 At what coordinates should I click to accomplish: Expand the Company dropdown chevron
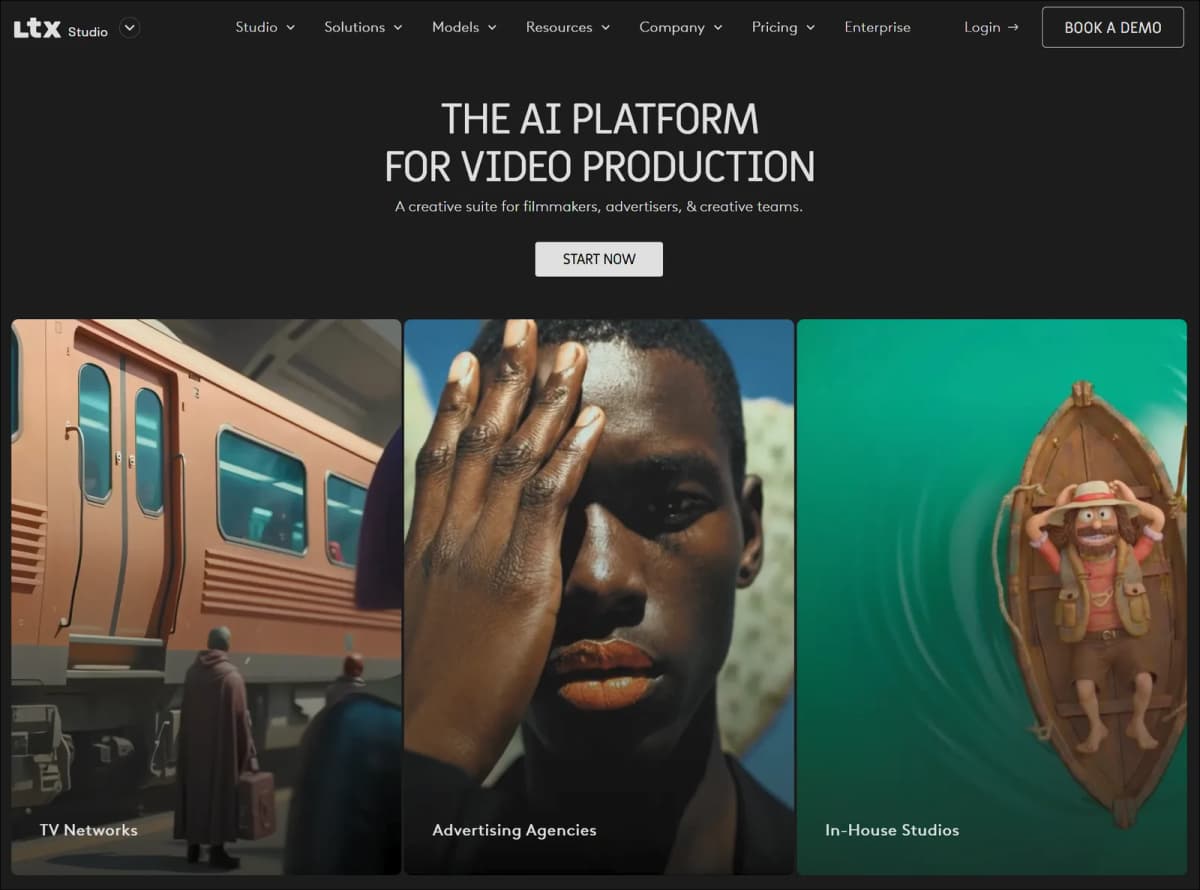(718, 28)
